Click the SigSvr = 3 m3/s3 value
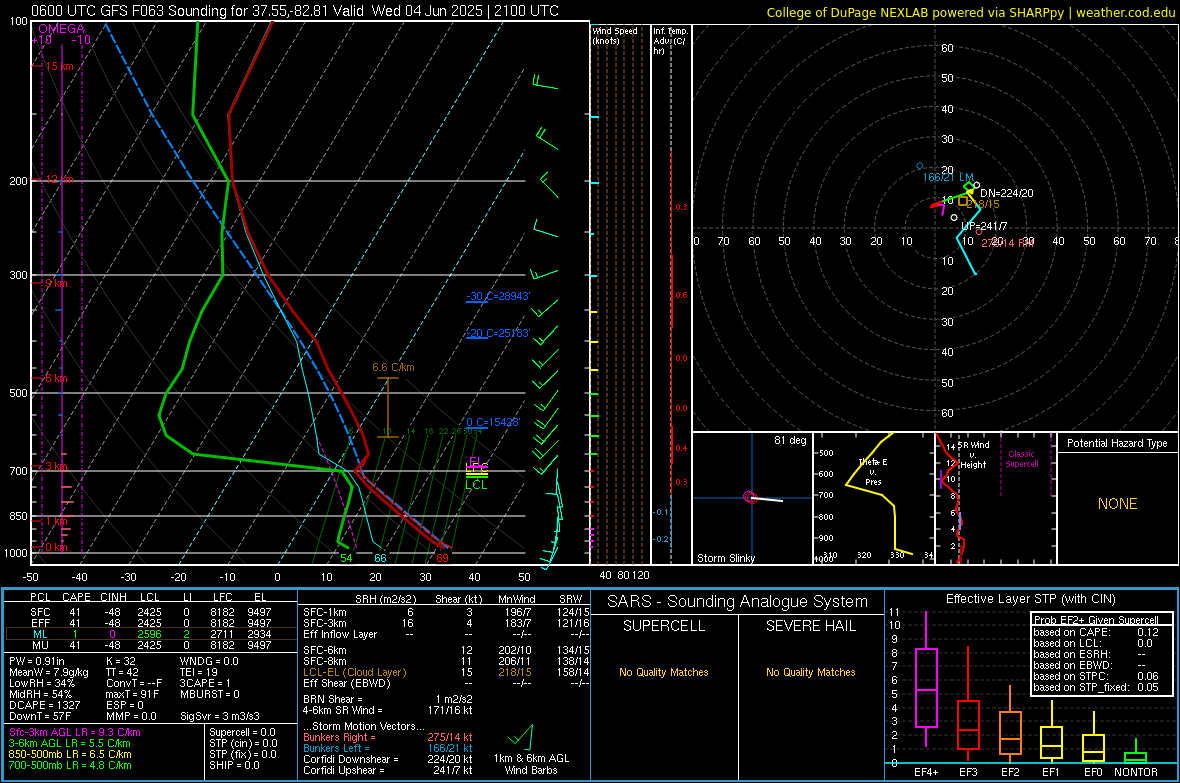1180x783 pixels. point(220,716)
